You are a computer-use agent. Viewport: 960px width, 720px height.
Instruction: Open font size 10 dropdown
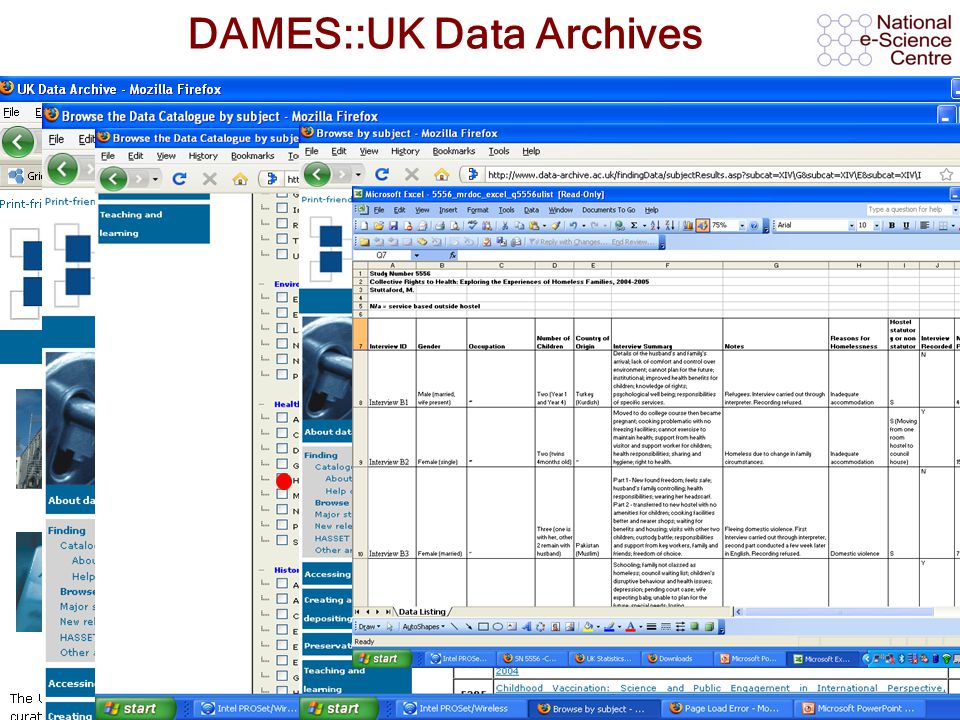(x=877, y=225)
